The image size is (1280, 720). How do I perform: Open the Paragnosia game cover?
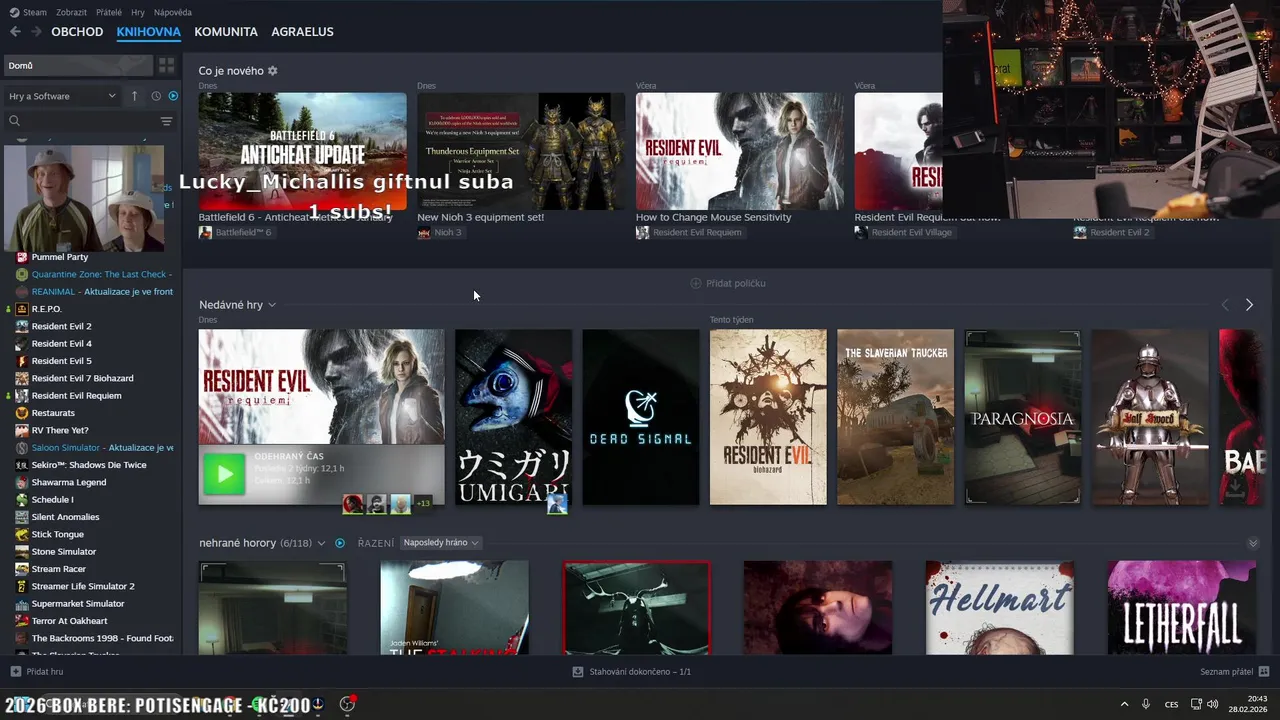coord(1022,417)
